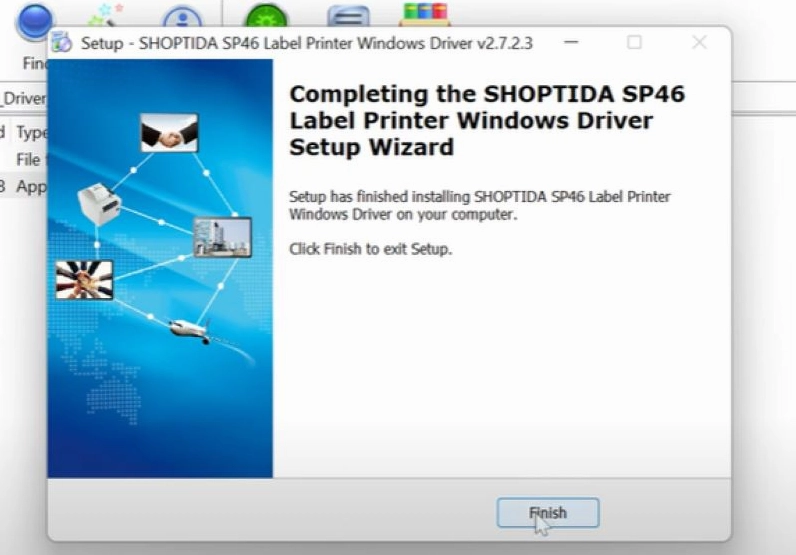This screenshot has width=796, height=555.
Task: Minimize the SHOPTIDA setup window
Action: pyautogui.click(x=571, y=42)
